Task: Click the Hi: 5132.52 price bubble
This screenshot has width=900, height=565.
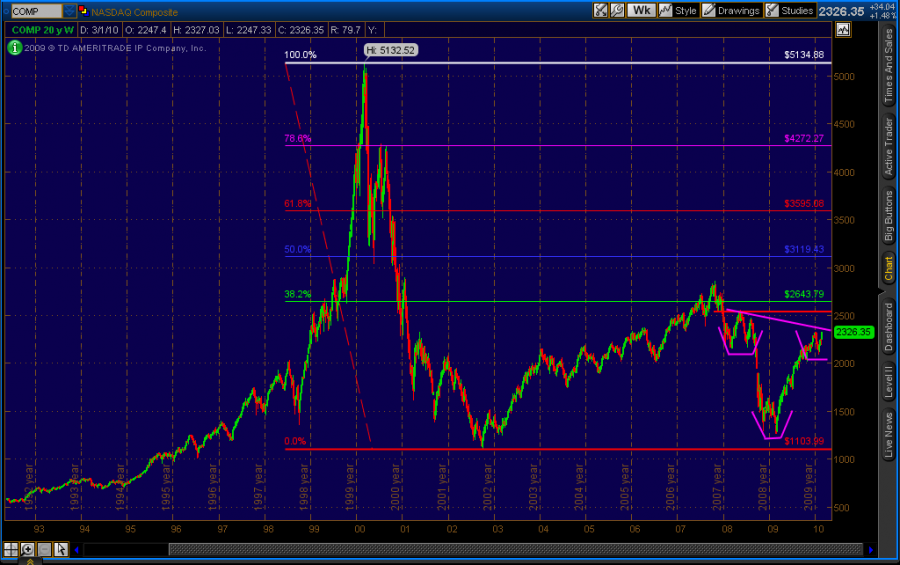Action: (x=390, y=51)
